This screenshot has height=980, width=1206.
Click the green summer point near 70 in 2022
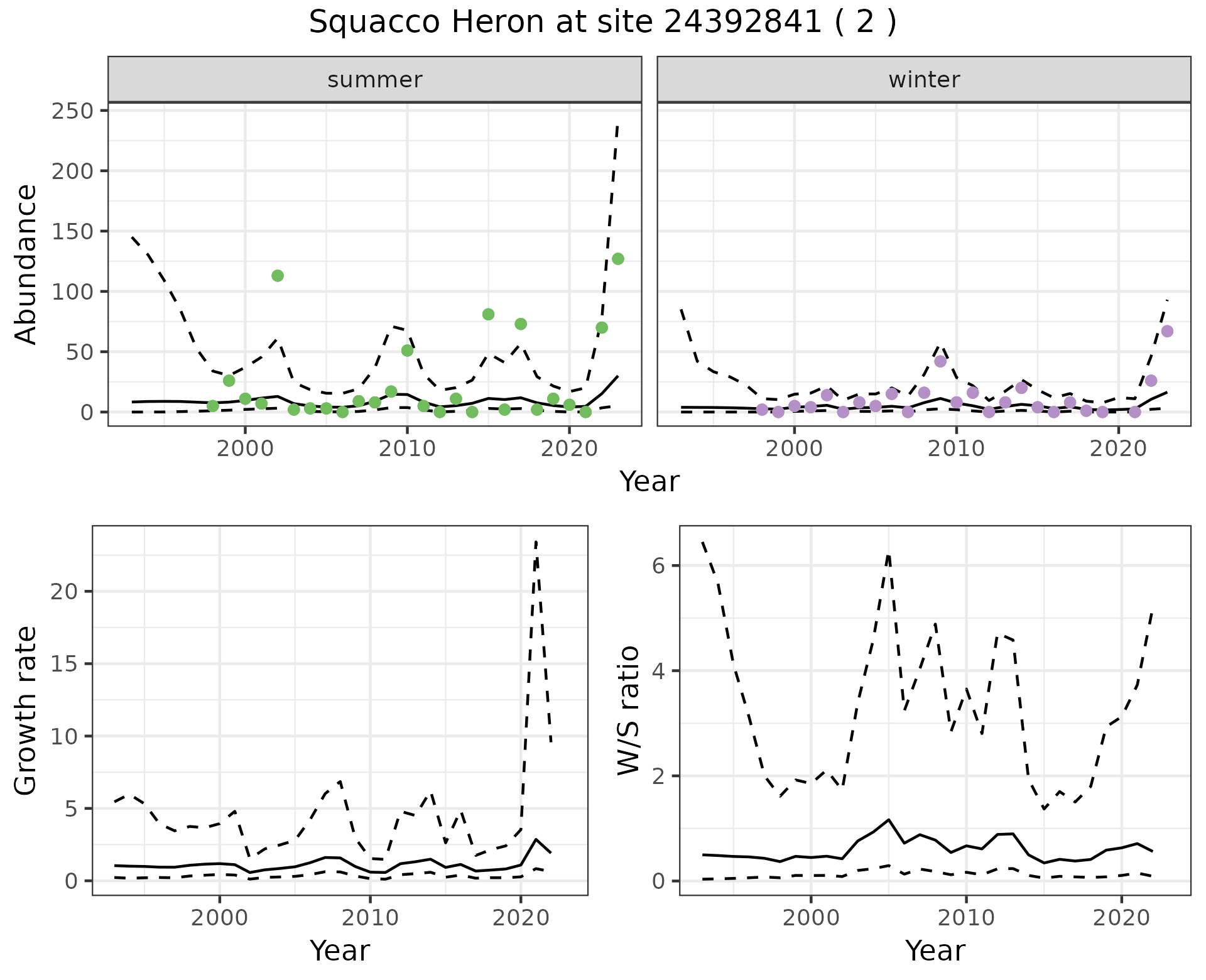pyautogui.click(x=602, y=328)
